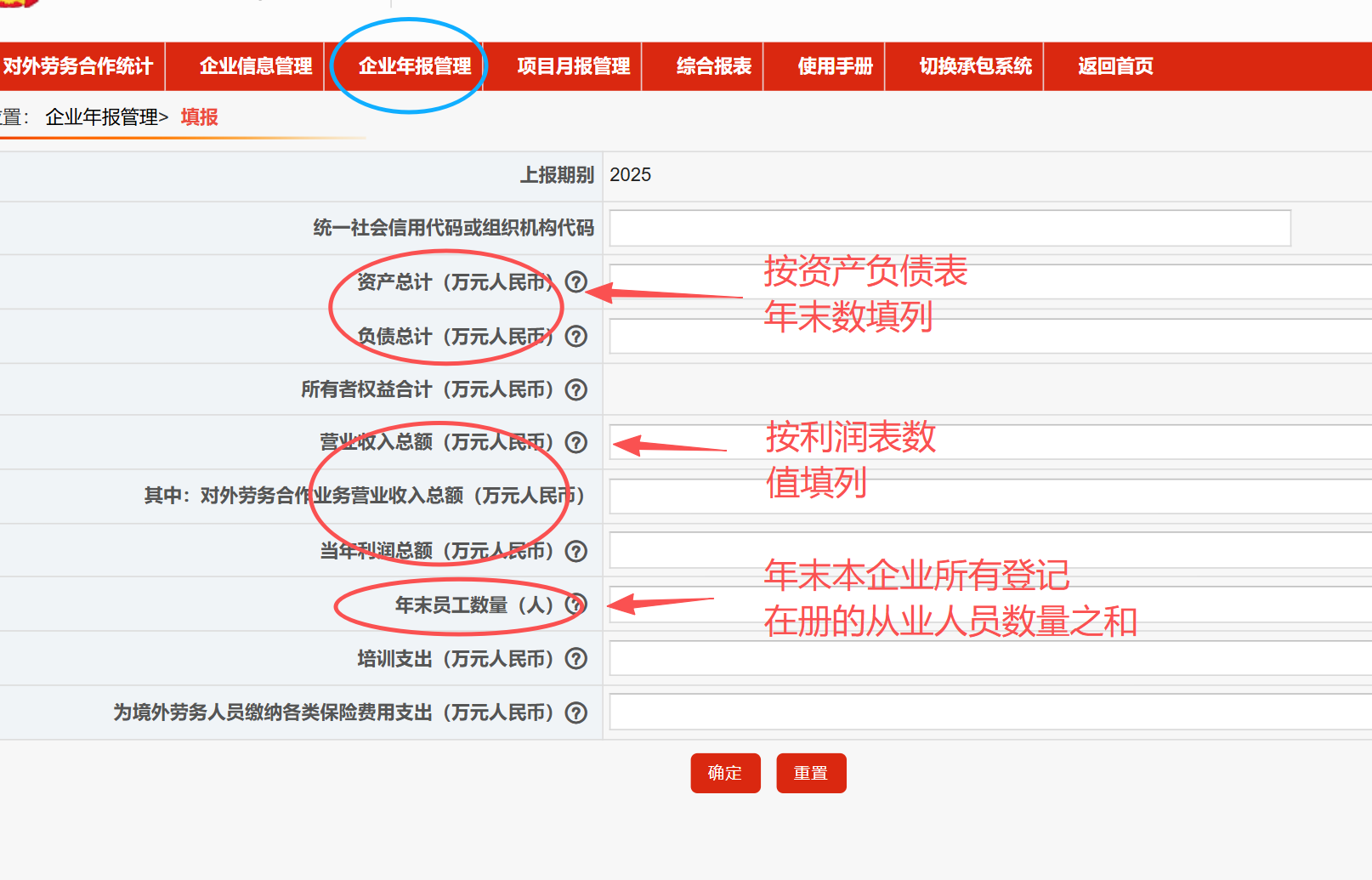Viewport: 1372px width, 880px height.
Task: Click question mark icon for 营业收入总额
Action: point(576,442)
